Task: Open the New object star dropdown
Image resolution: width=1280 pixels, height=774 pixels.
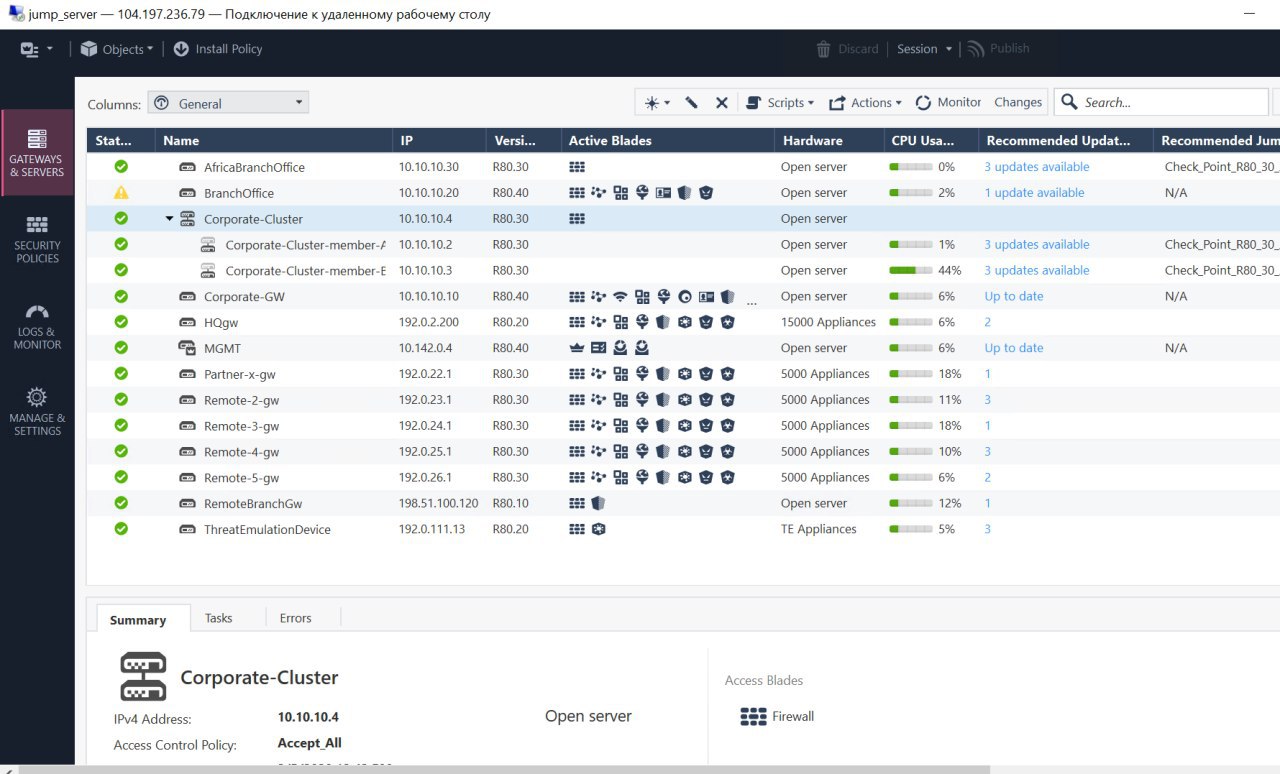Action: click(657, 102)
